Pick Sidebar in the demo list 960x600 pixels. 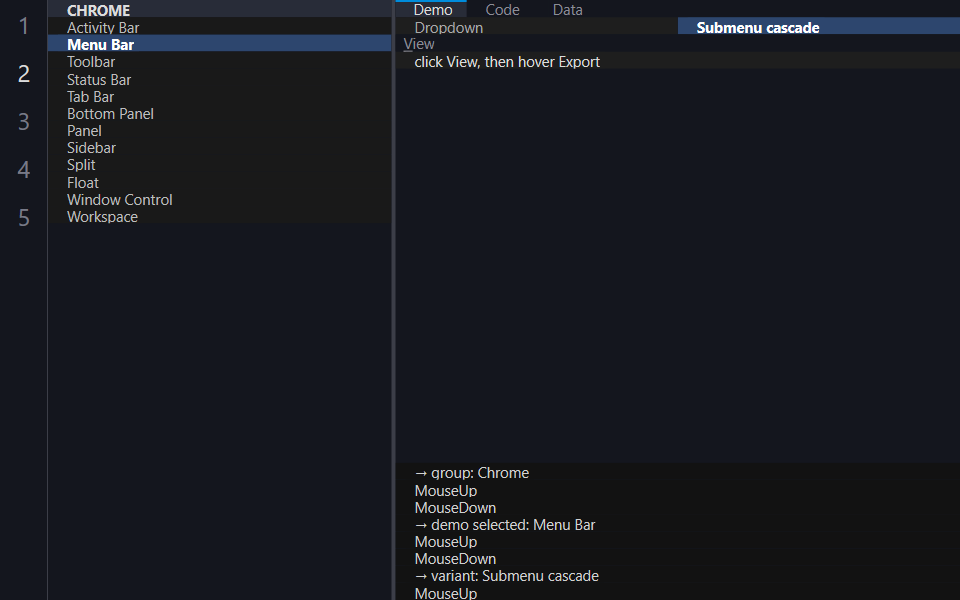pos(219,148)
